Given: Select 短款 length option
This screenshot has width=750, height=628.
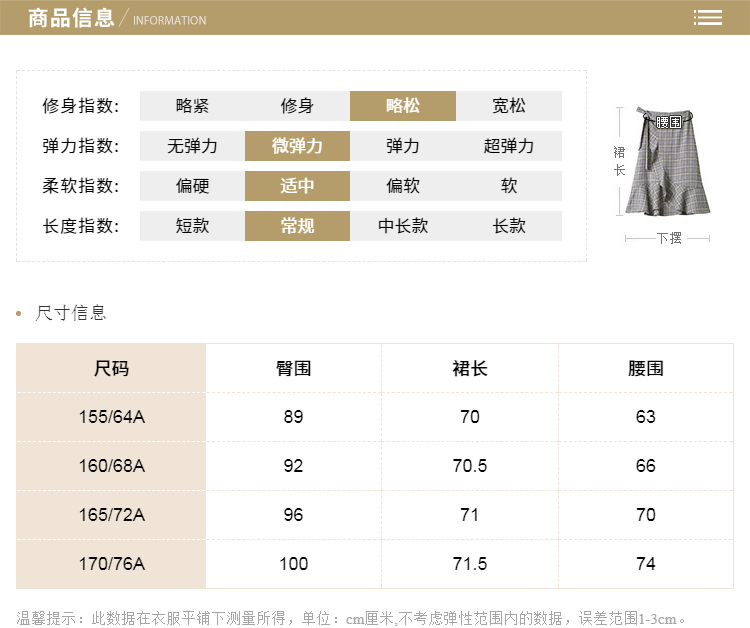Looking at the screenshot, I should 192,226.
